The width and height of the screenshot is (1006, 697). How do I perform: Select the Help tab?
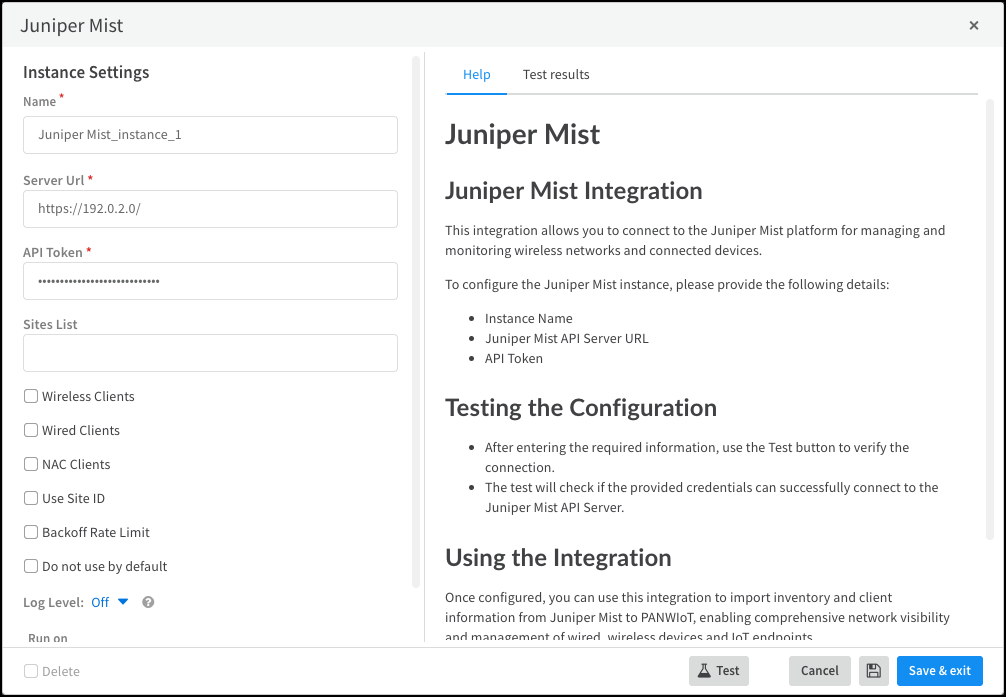[x=477, y=75]
